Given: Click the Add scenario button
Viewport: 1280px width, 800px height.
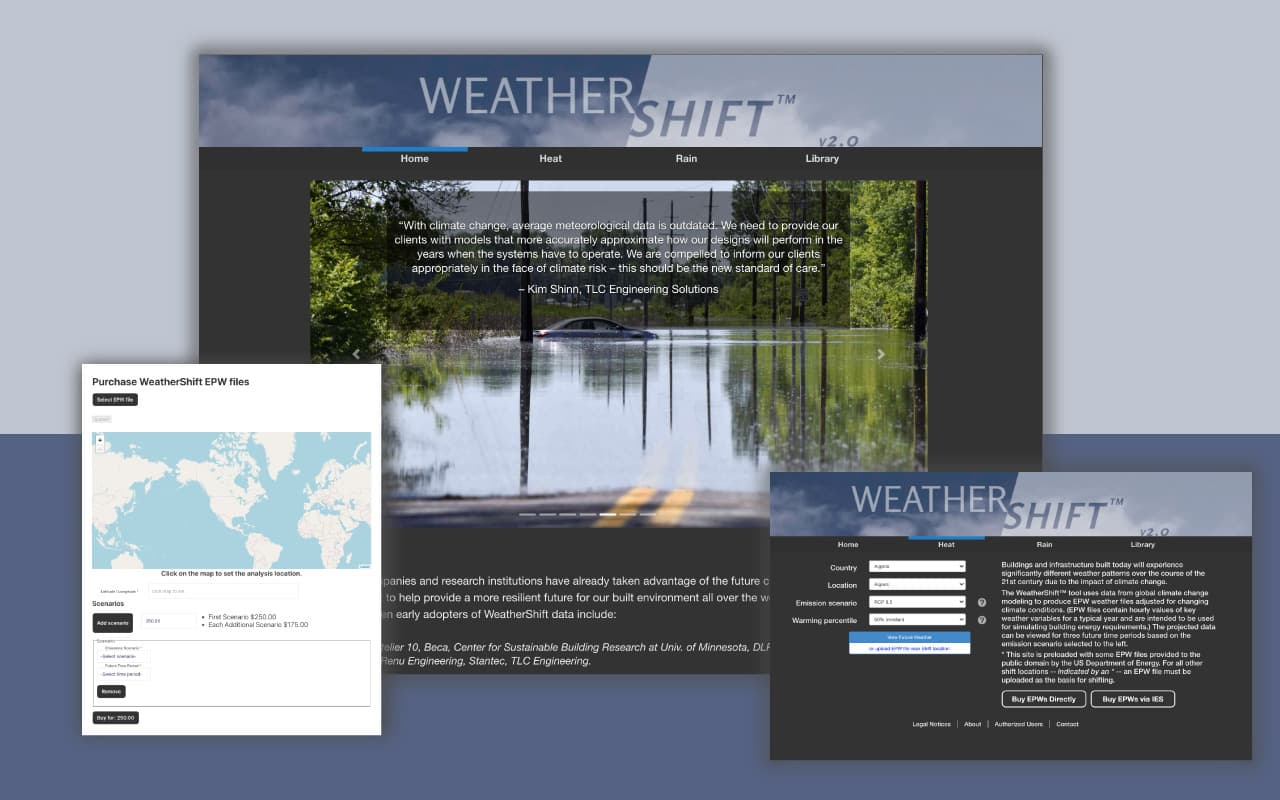Looking at the screenshot, I should click(x=112, y=623).
